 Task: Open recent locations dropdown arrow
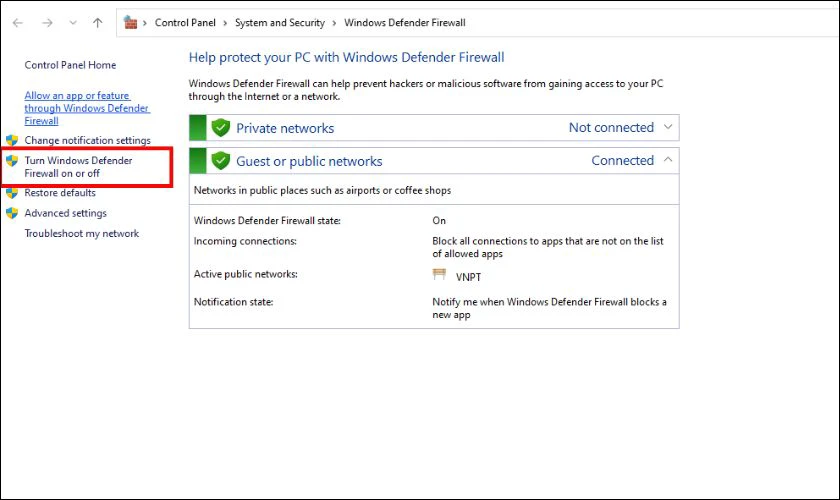73,23
